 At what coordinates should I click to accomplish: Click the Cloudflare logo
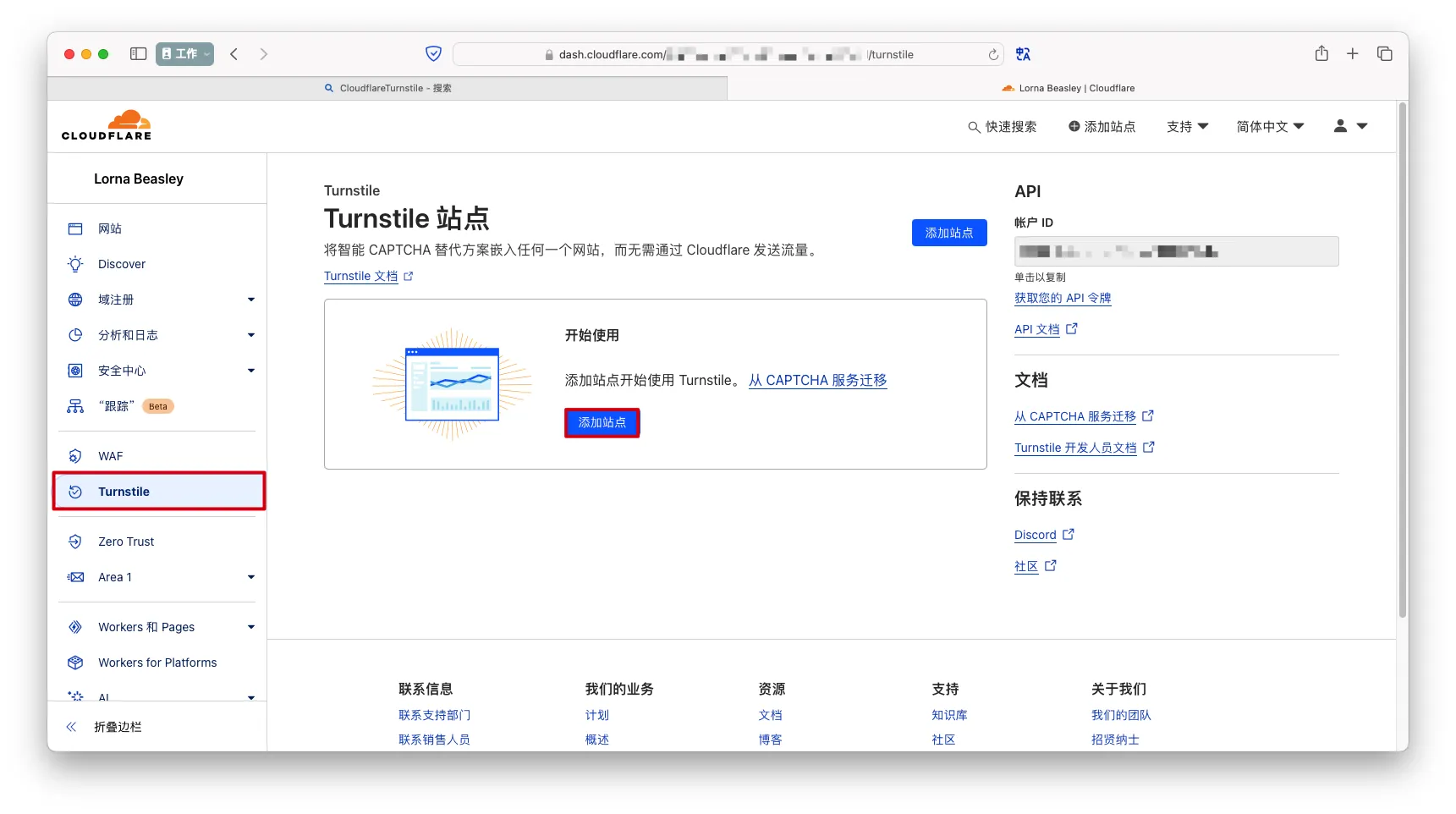107,125
